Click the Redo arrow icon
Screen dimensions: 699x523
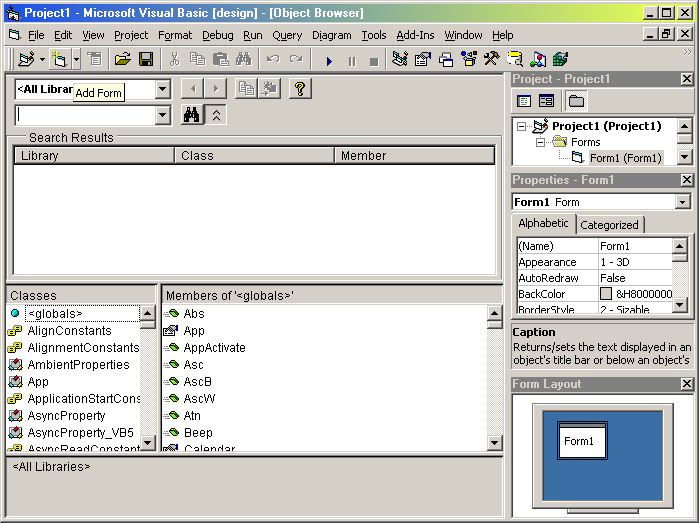coord(296,59)
